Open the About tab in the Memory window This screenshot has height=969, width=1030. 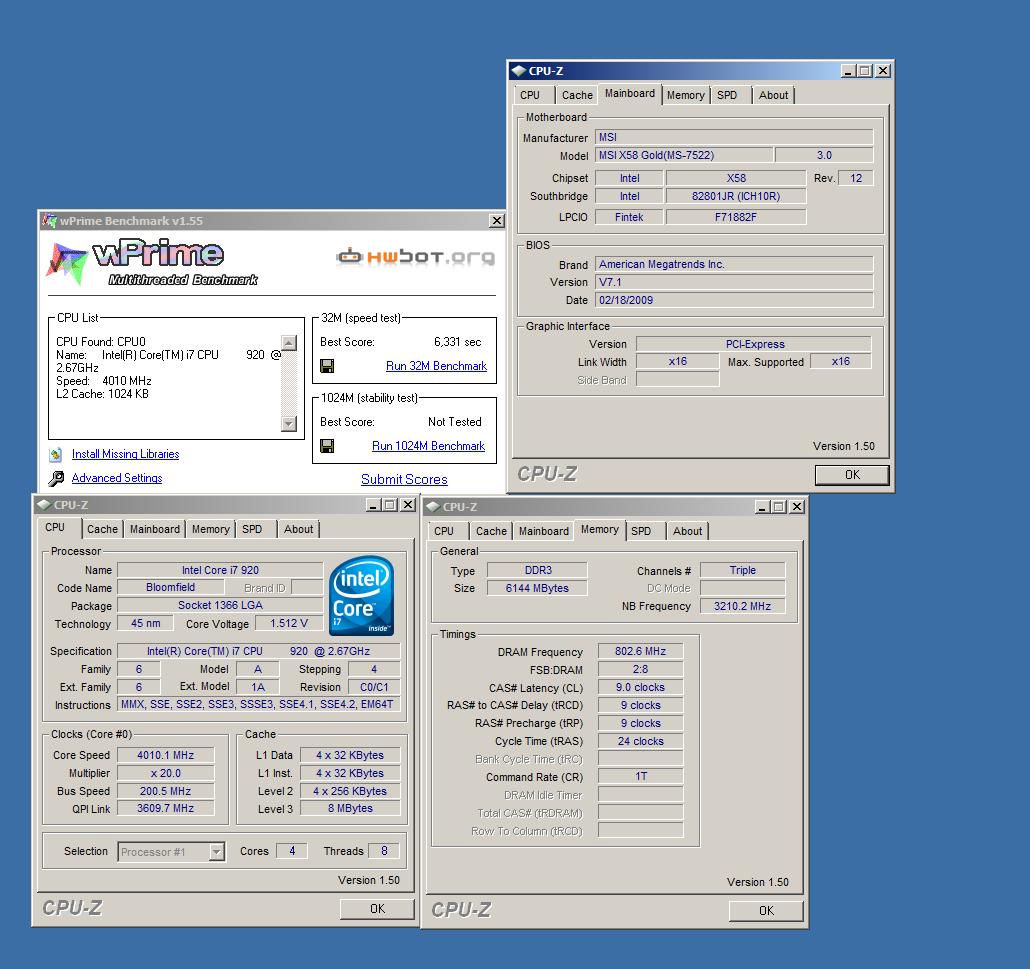[687, 531]
